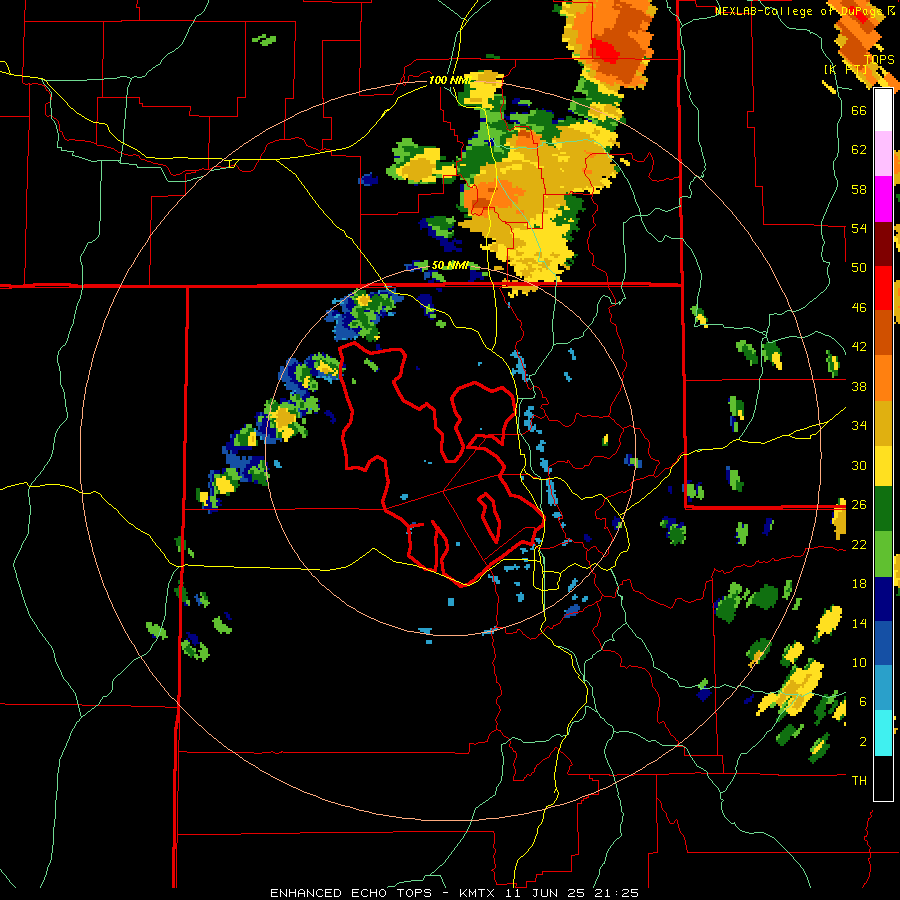Click the "22" legend value
The width and height of the screenshot is (900, 900).
(x=859, y=544)
